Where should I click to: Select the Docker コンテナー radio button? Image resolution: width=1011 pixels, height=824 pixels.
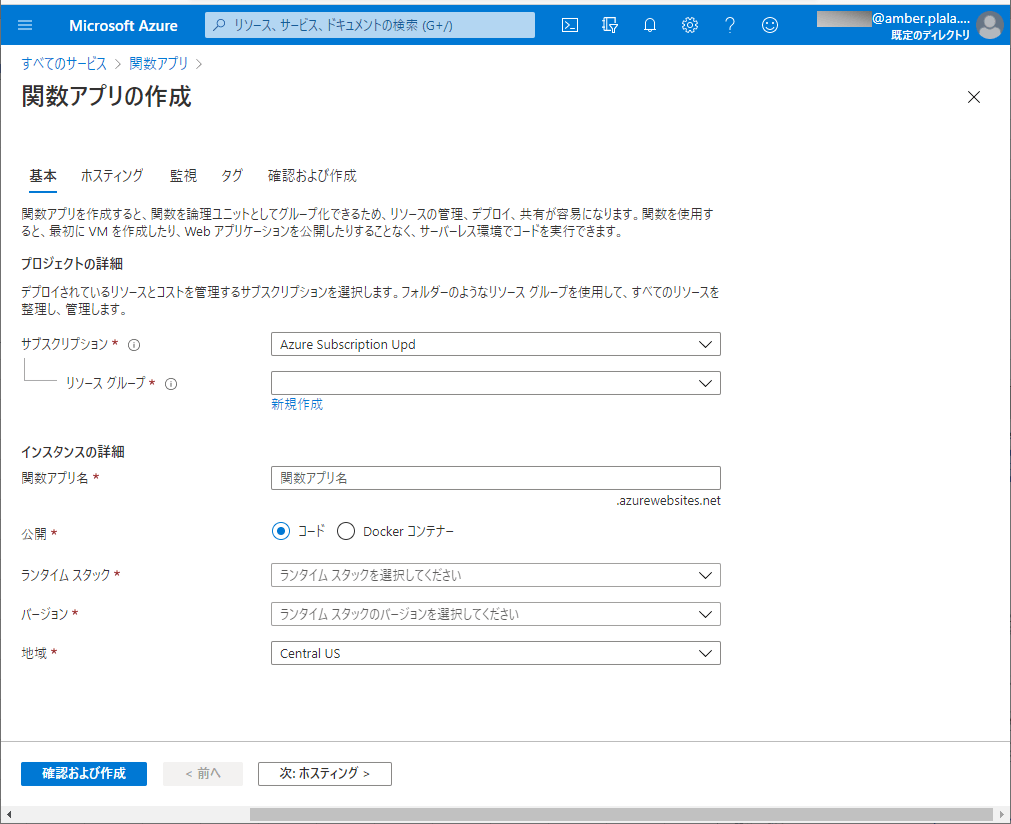tap(346, 532)
